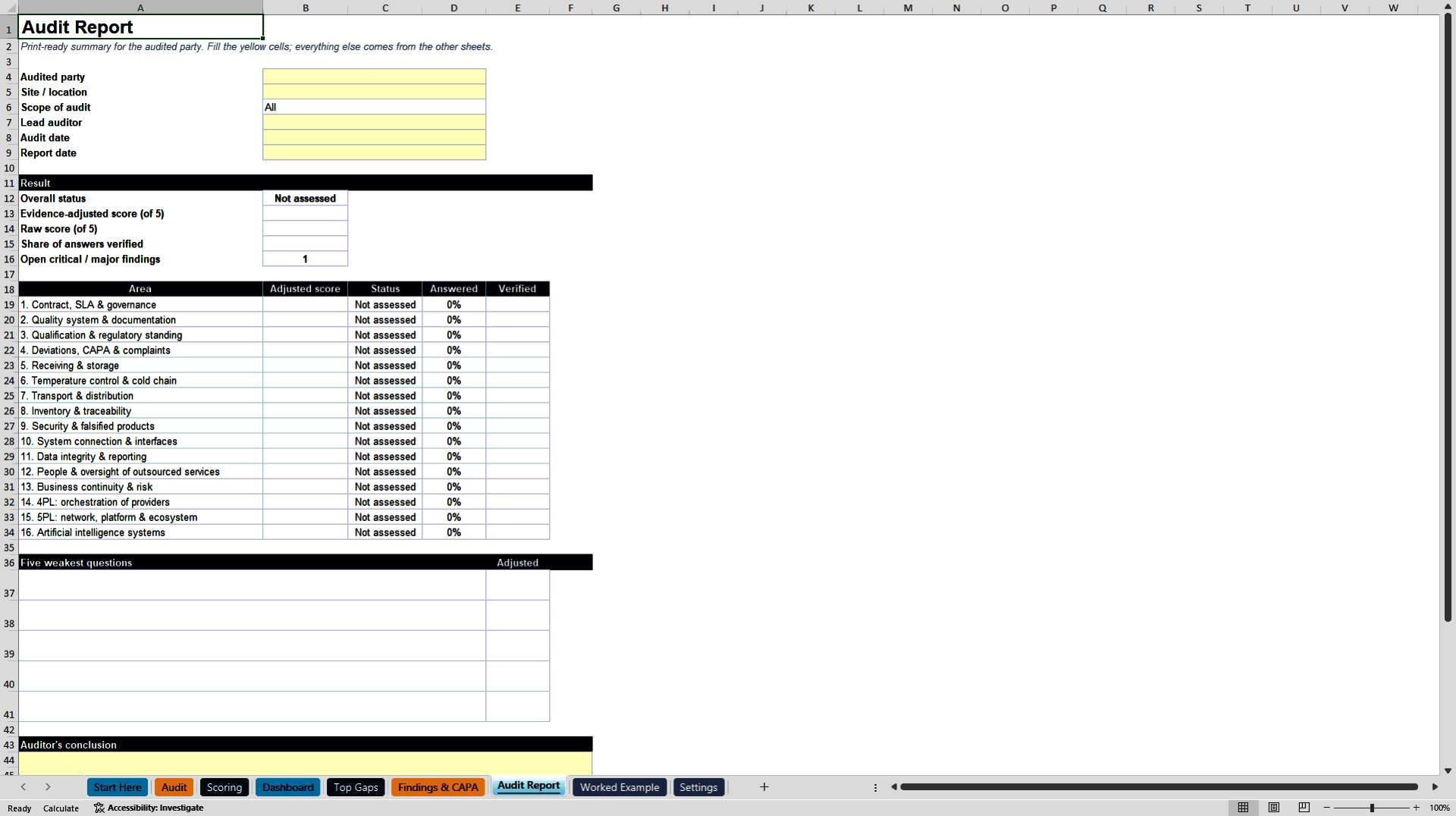The width and height of the screenshot is (1456, 816).
Task: Switch to Page Break Preview icon
Action: tap(1304, 808)
